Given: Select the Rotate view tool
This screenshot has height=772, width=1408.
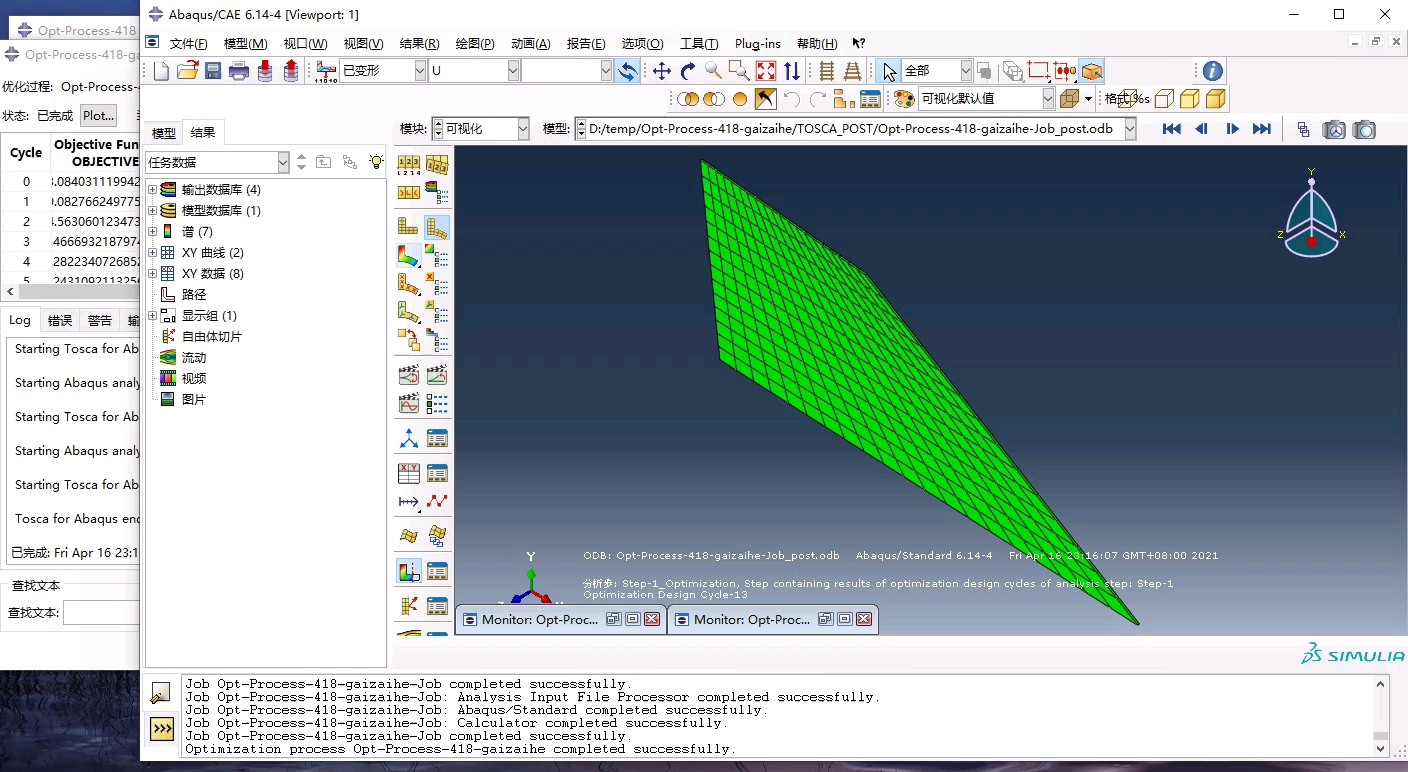Looking at the screenshot, I should click(687, 71).
